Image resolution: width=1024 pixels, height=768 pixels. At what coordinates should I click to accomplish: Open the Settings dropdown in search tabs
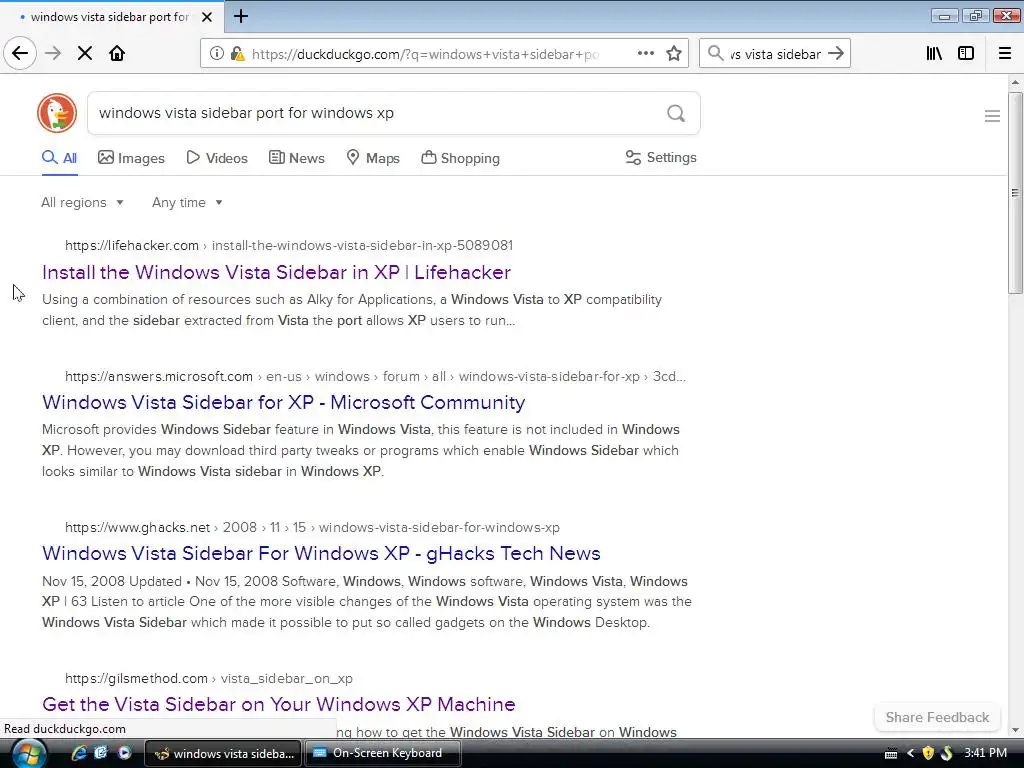[x=661, y=157]
